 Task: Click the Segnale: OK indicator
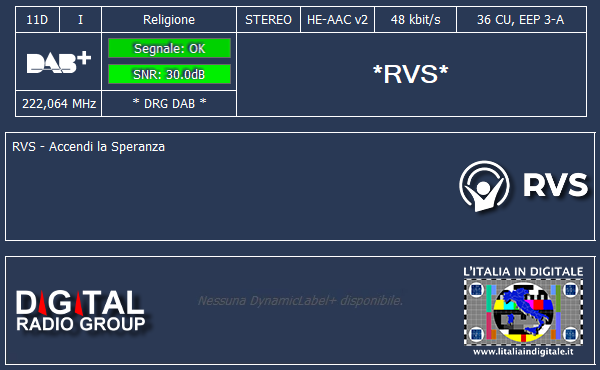tap(170, 48)
